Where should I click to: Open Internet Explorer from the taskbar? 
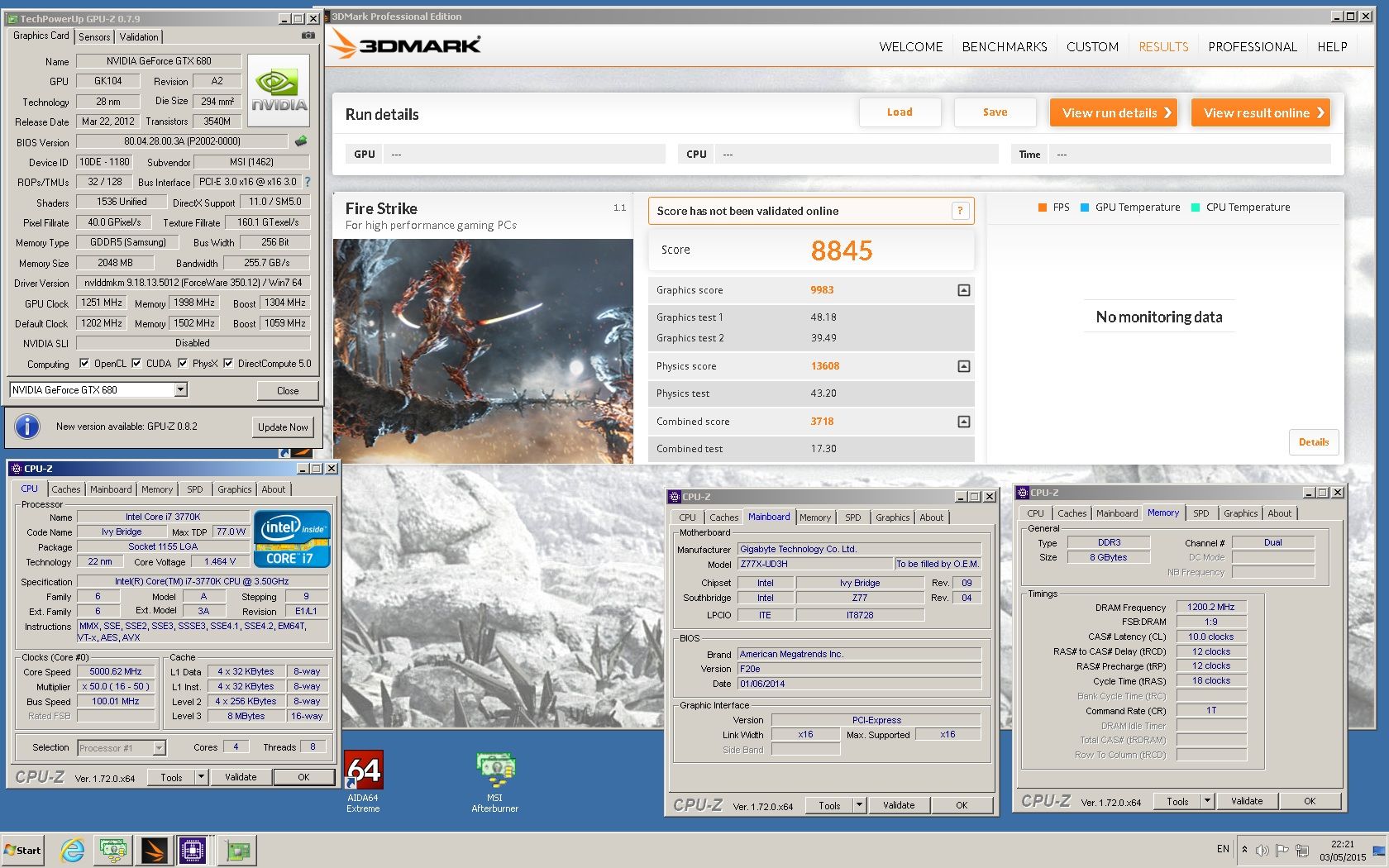pyautogui.click(x=73, y=850)
